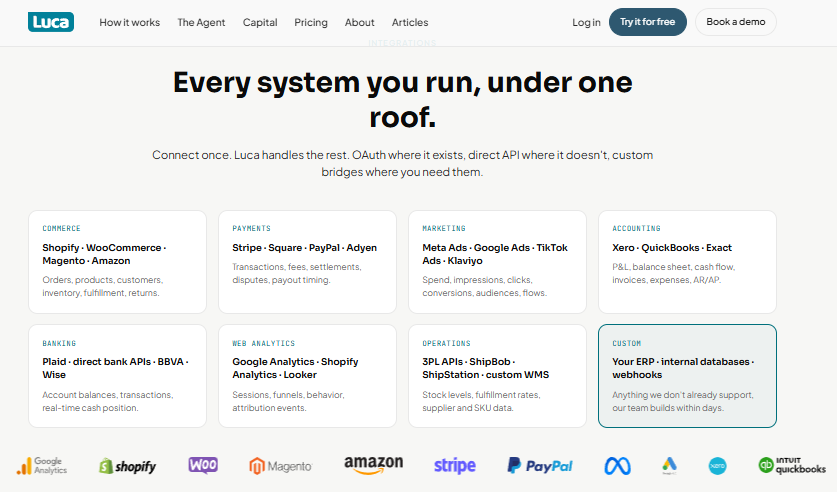The height and width of the screenshot is (492, 837).
Task: Open the Banking integrations card
Action: [117, 376]
